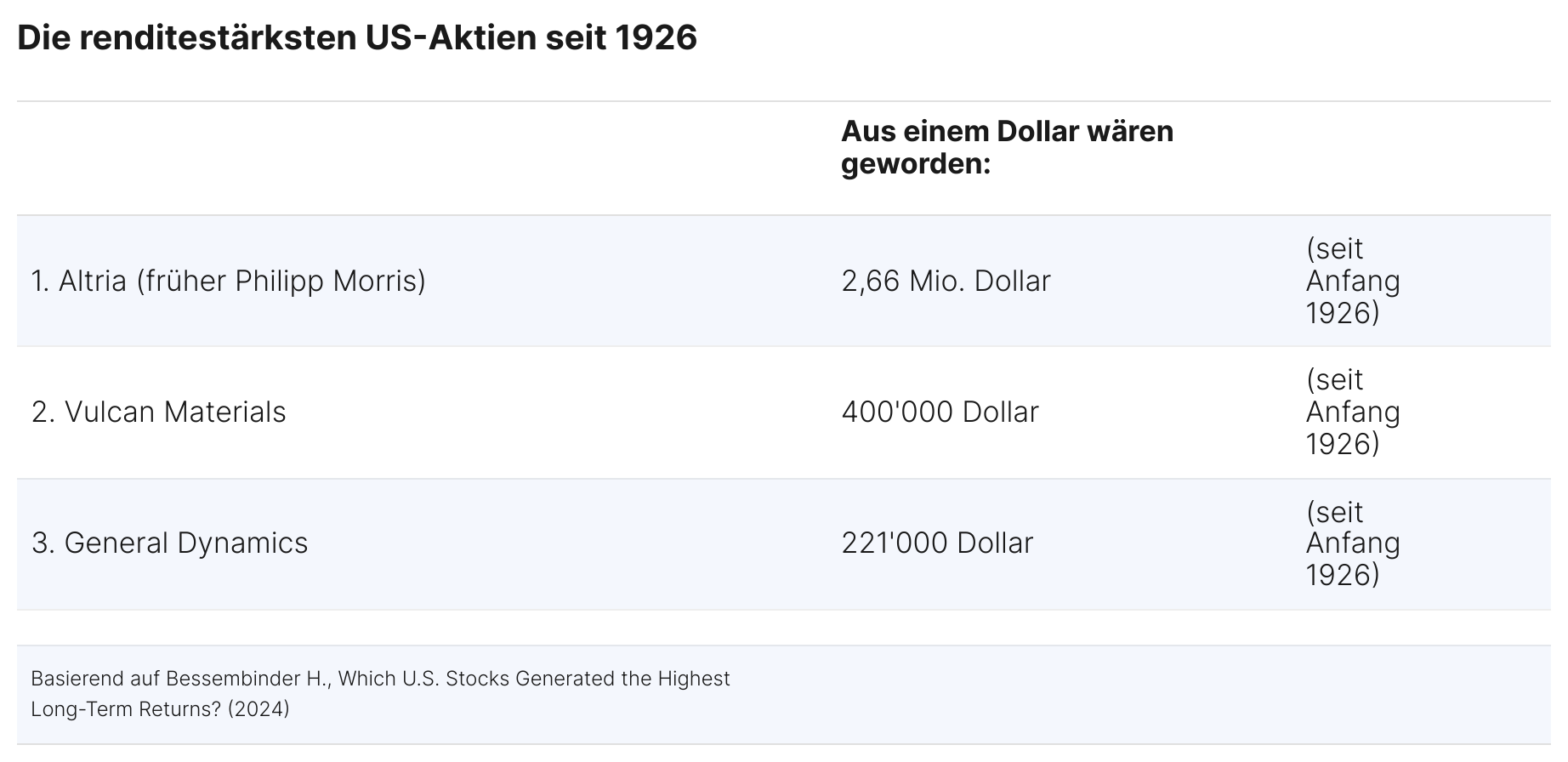Select the 221'000 Dollar value
This screenshot has width=1568, height=762.
point(937,543)
